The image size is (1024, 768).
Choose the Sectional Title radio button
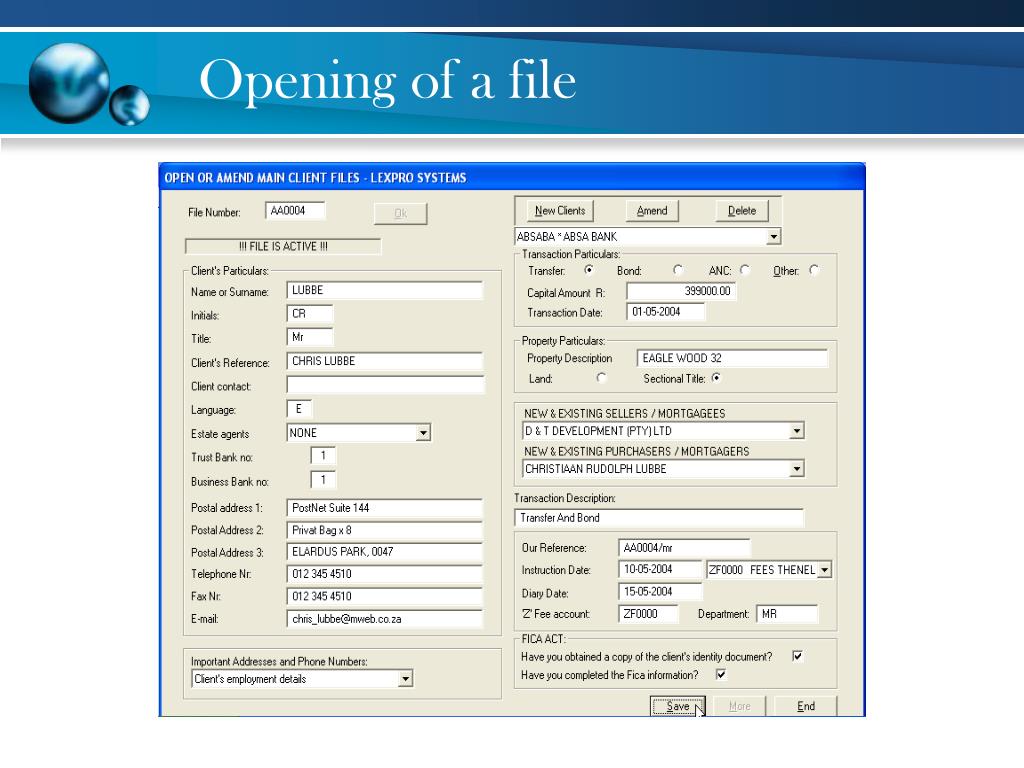pos(716,377)
